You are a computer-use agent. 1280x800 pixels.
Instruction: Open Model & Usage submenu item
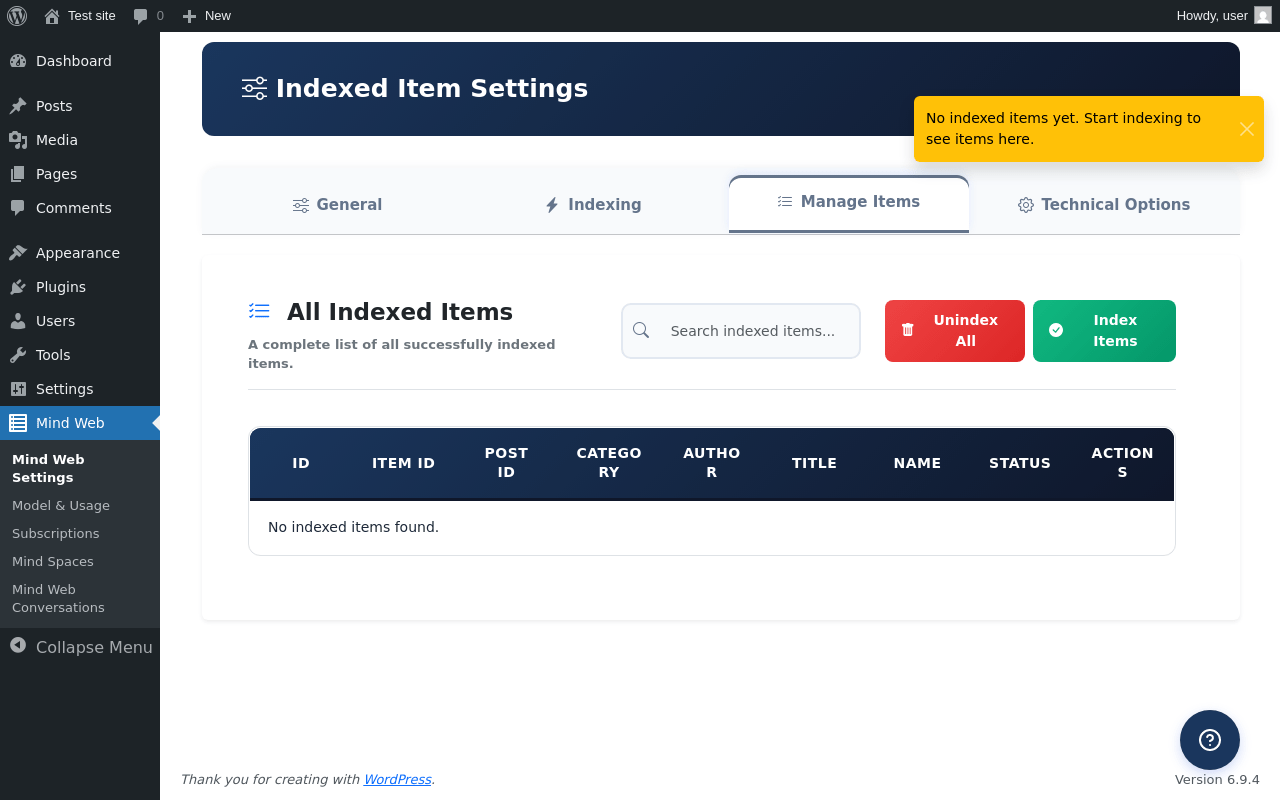click(x=61, y=506)
